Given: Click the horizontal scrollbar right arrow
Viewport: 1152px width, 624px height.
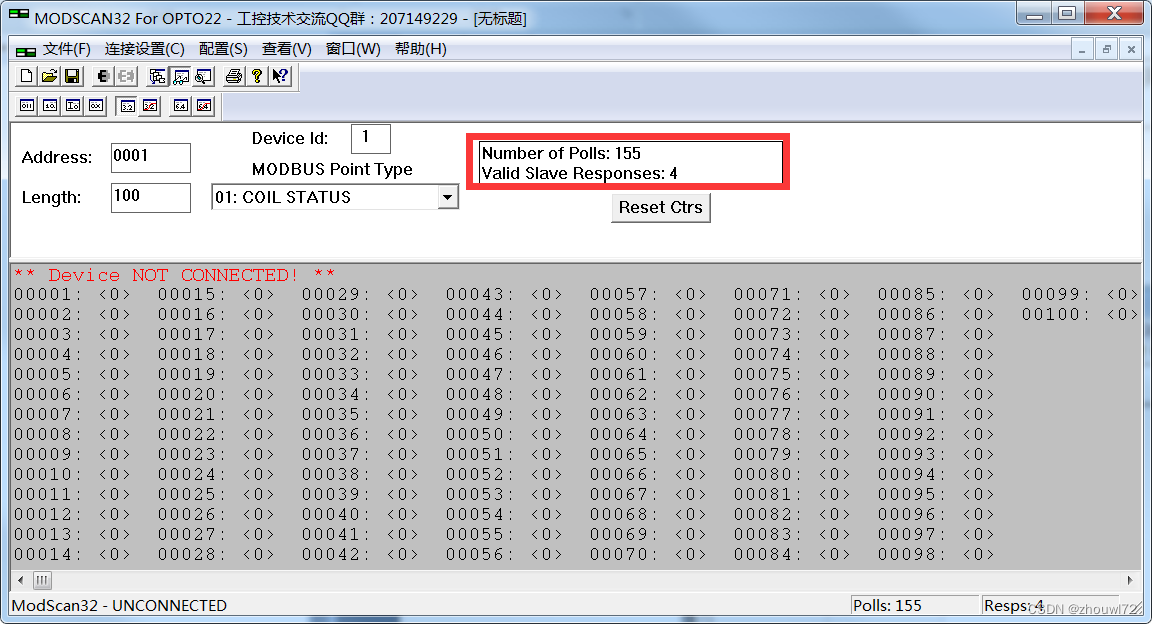Looking at the screenshot, I should (x=1131, y=581).
